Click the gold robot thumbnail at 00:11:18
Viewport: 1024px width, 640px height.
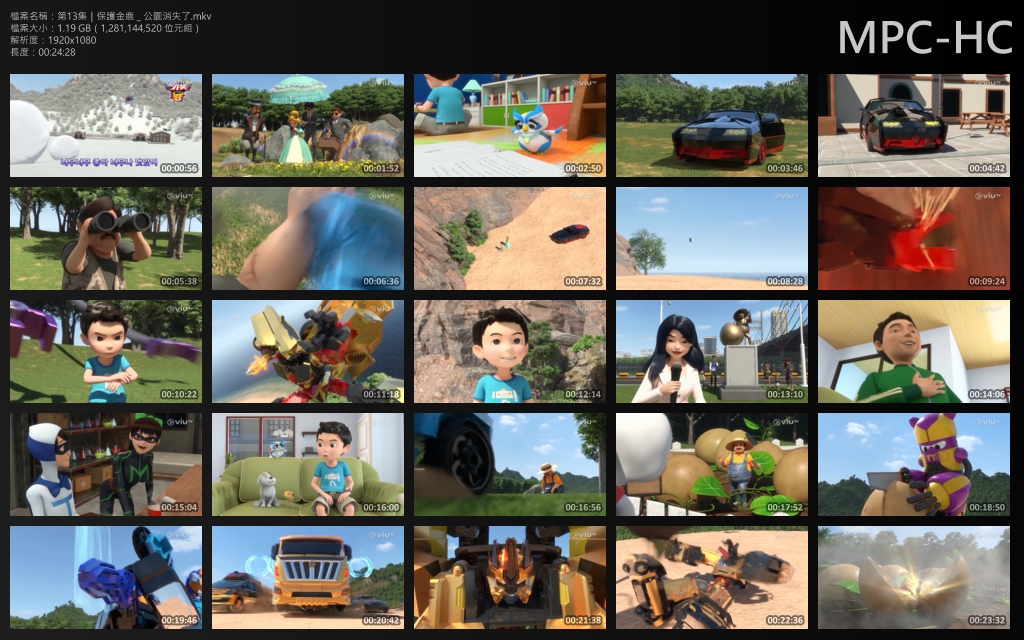click(x=308, y=351)
